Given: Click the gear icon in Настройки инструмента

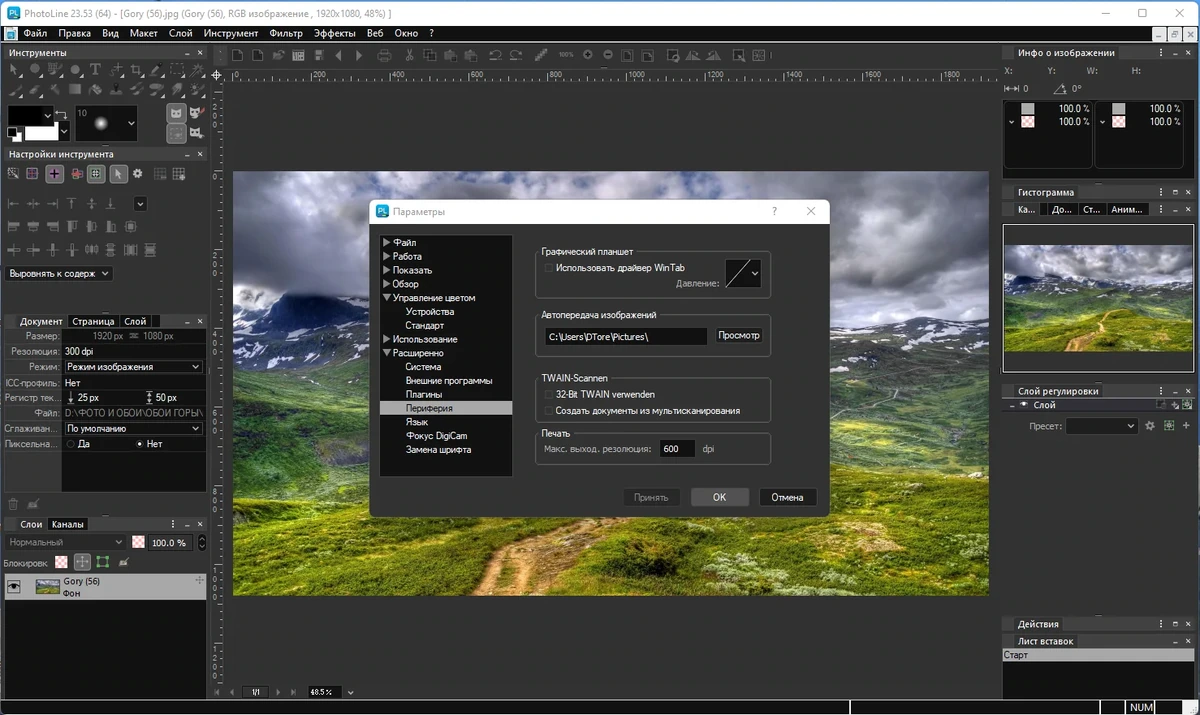Looking at the screenshot, I should pyautogui.click(x=138, y=173).
